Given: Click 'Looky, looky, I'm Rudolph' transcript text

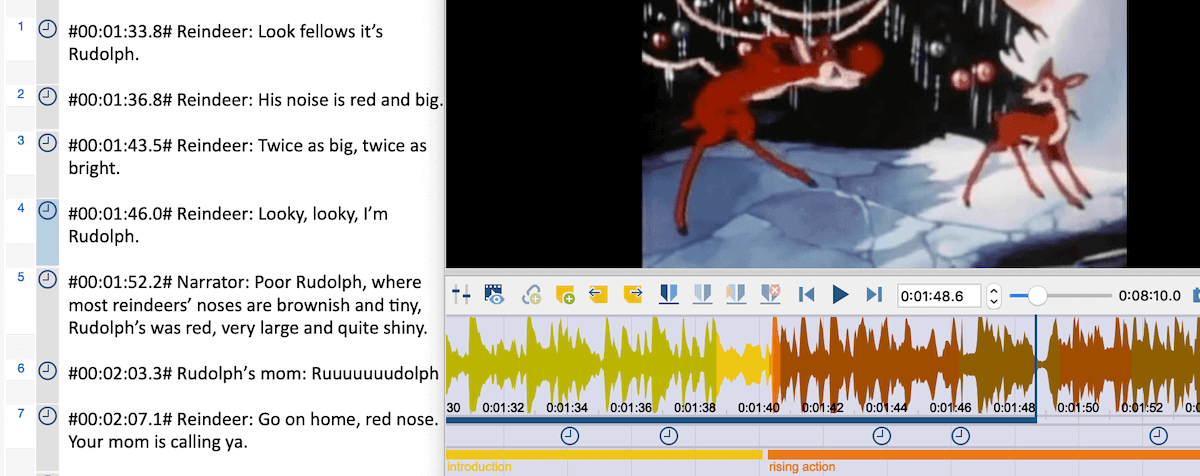Looking at the screenshot, I should (228, 224).
